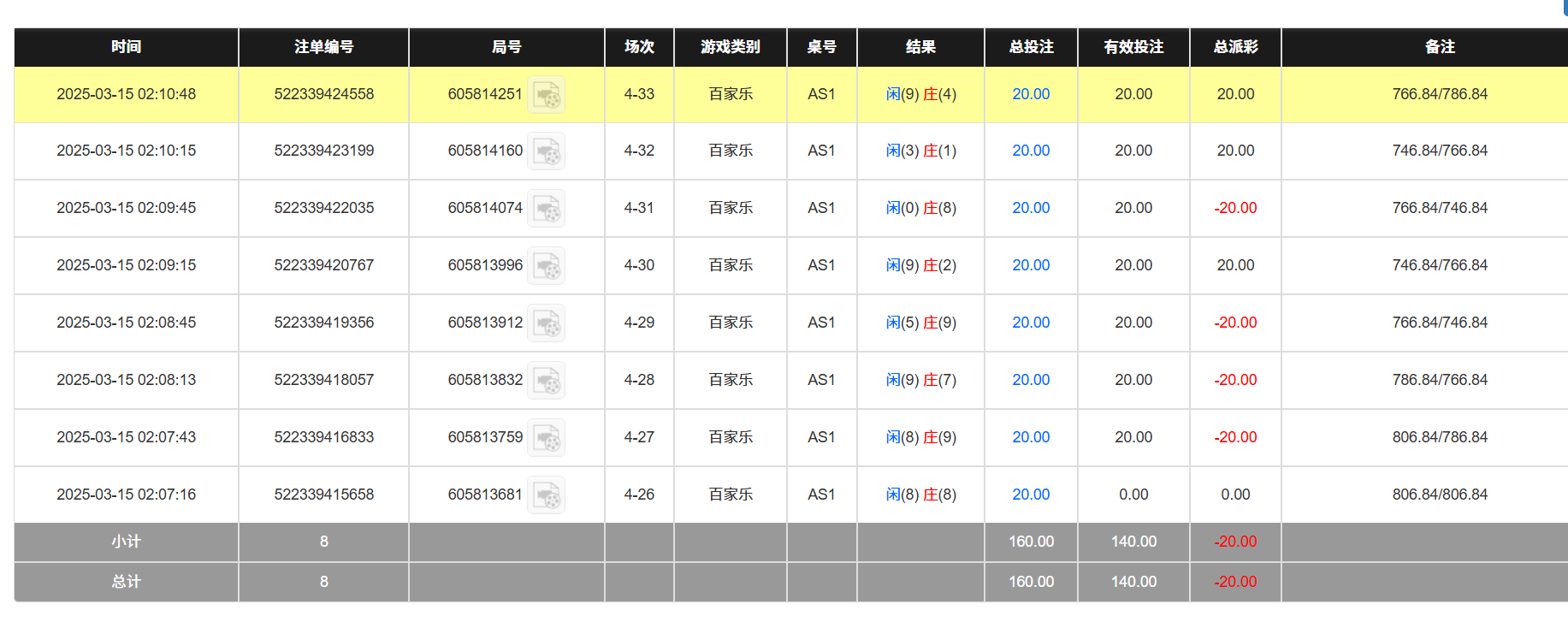Image resolution: width=1568 pixels, height=622 pixels.
Task: Click blue 20.00 total bet for session 4-28
Action: point(1031,380)
